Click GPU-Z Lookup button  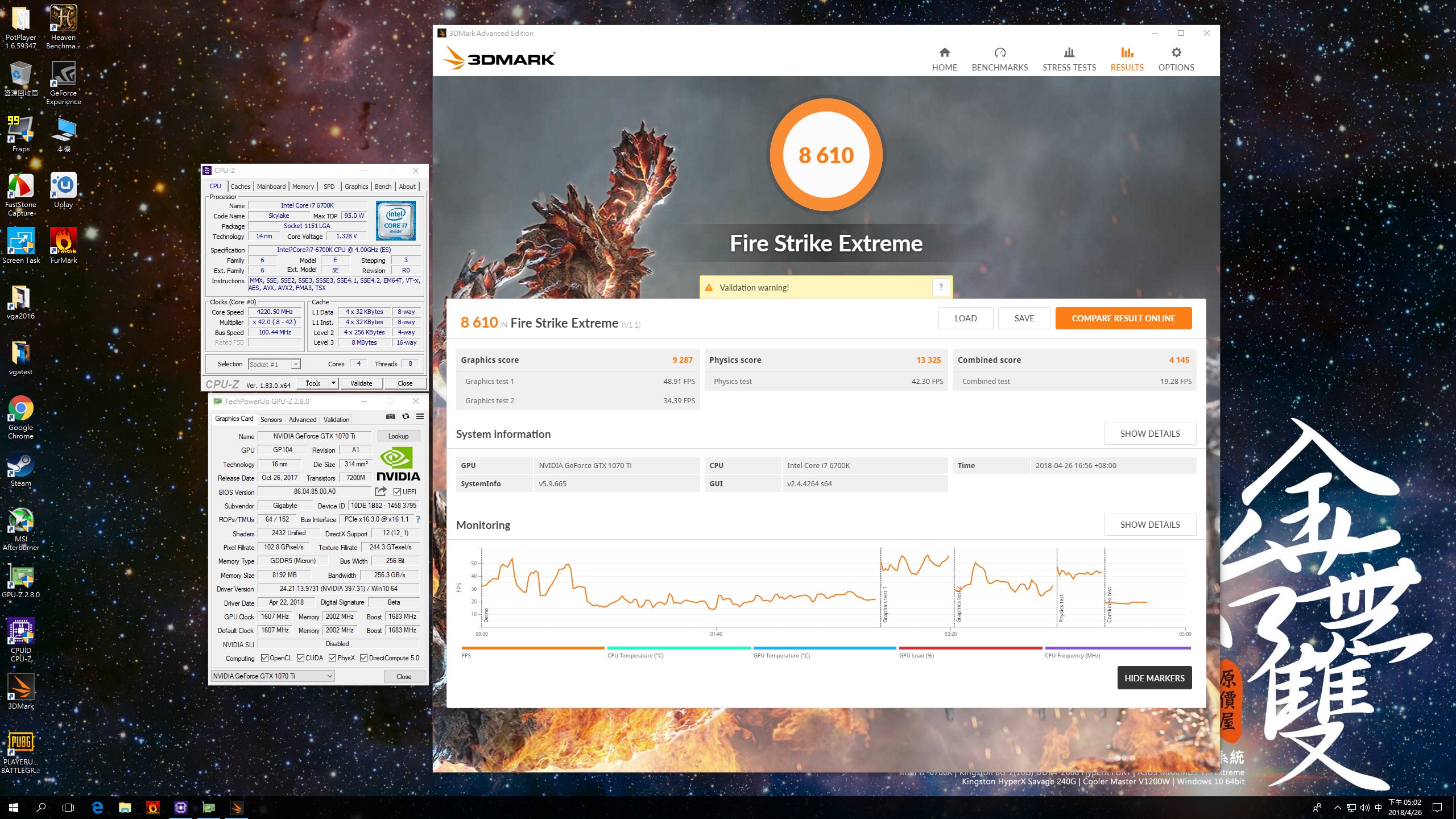[x=398, y=436]
